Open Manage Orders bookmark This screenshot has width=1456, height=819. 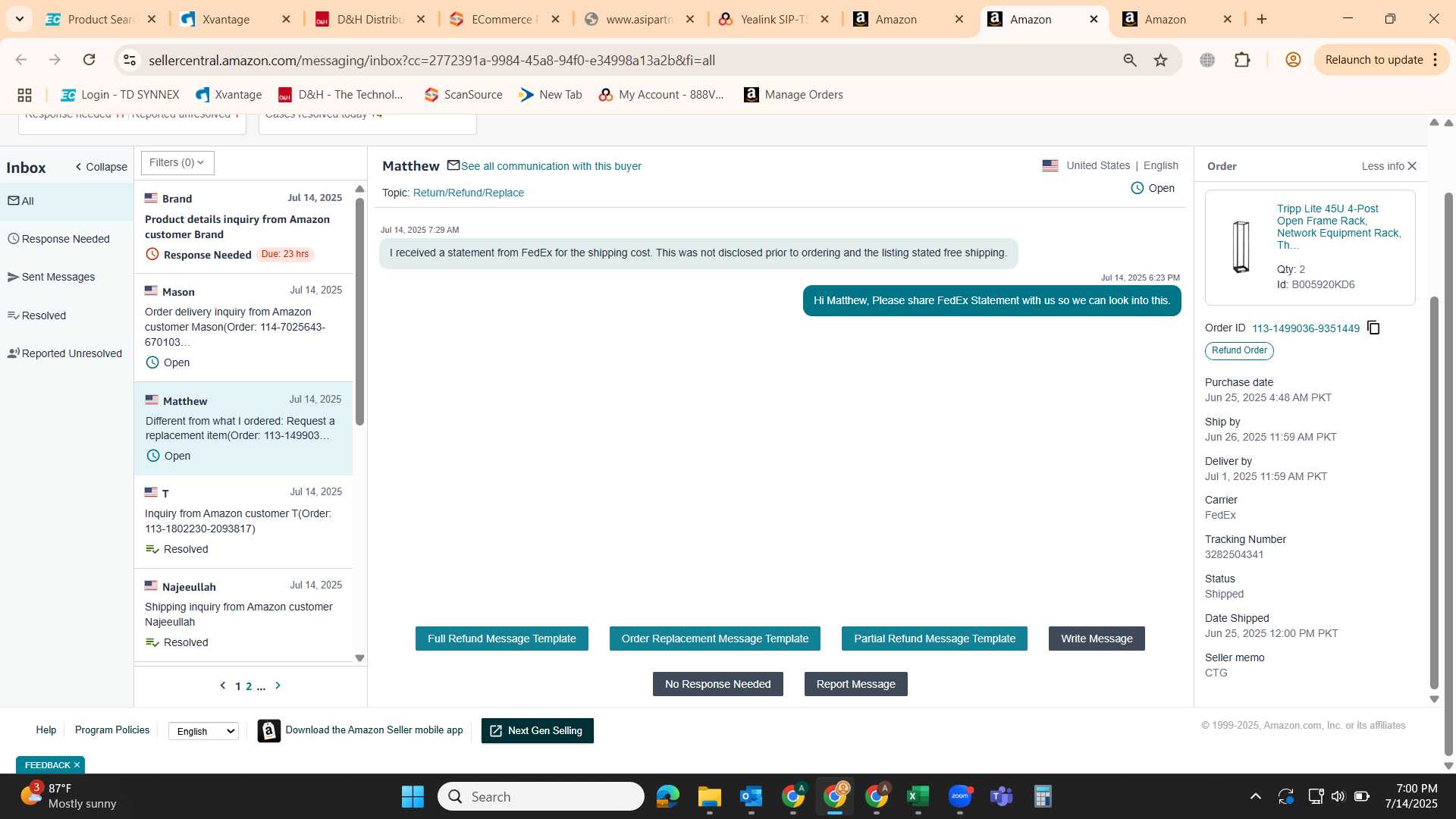[x=793, y=95]
